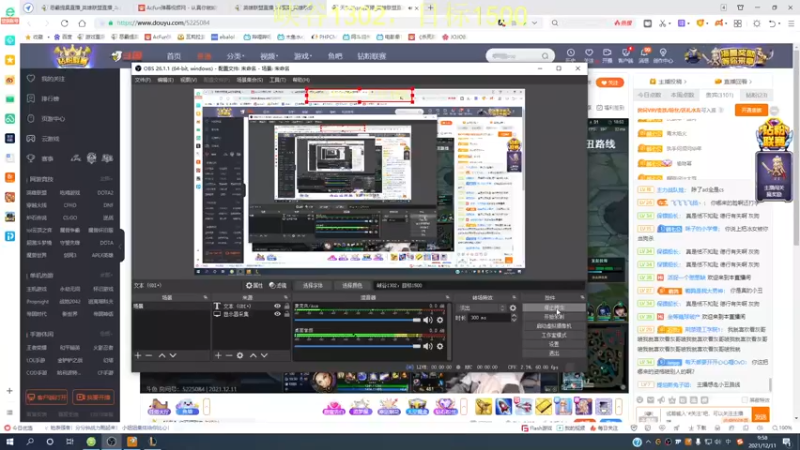This screenshot has height=450, width=800.
Task: Open source properties gear in Sources panel
Action: click(240, 355)
